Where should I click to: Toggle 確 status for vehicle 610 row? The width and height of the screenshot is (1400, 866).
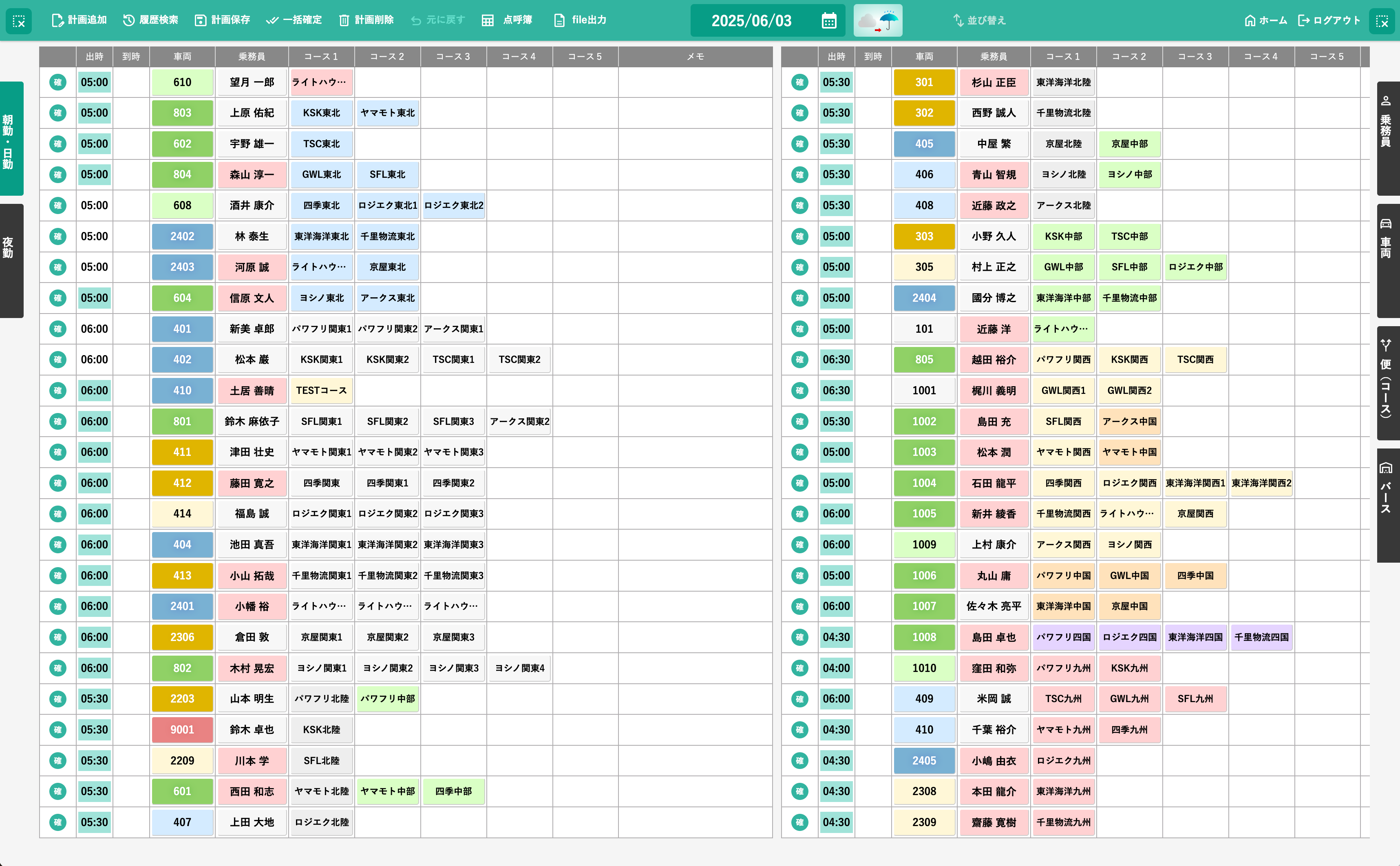coord(58,82)
